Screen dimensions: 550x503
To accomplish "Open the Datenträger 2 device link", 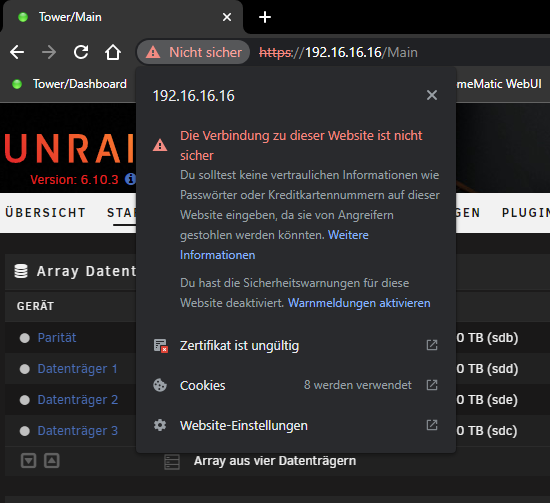I will click(x=78, y=400).
